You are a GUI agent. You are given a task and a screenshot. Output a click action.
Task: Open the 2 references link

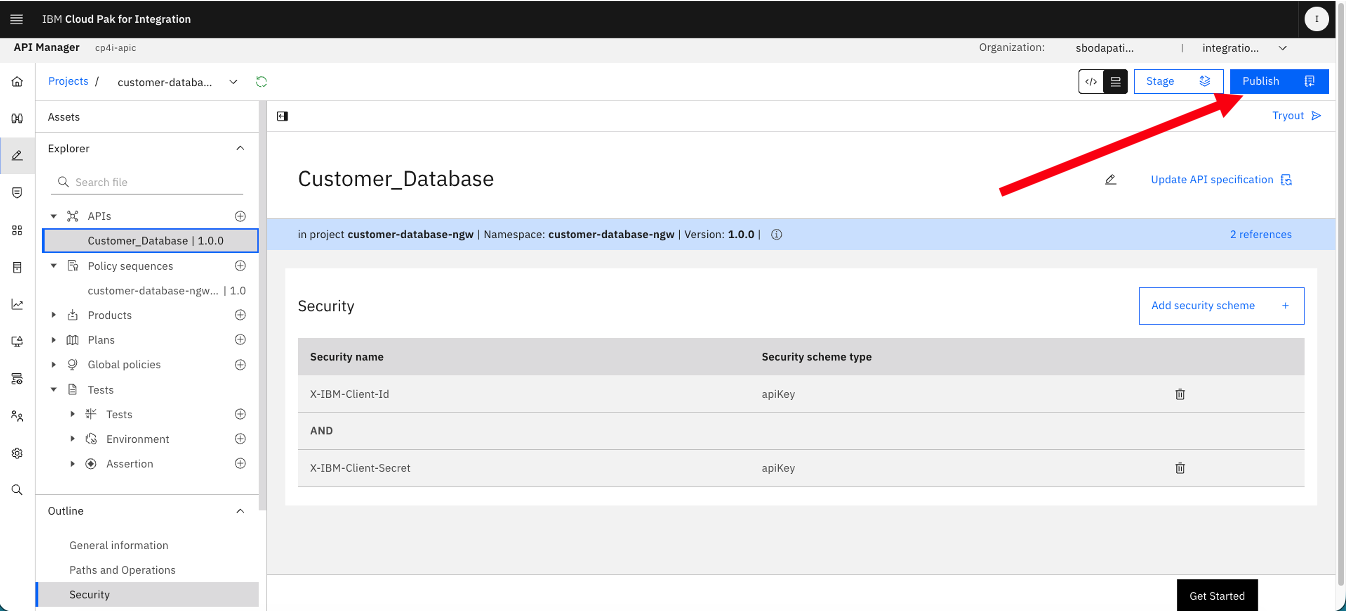click(1260, 234)
